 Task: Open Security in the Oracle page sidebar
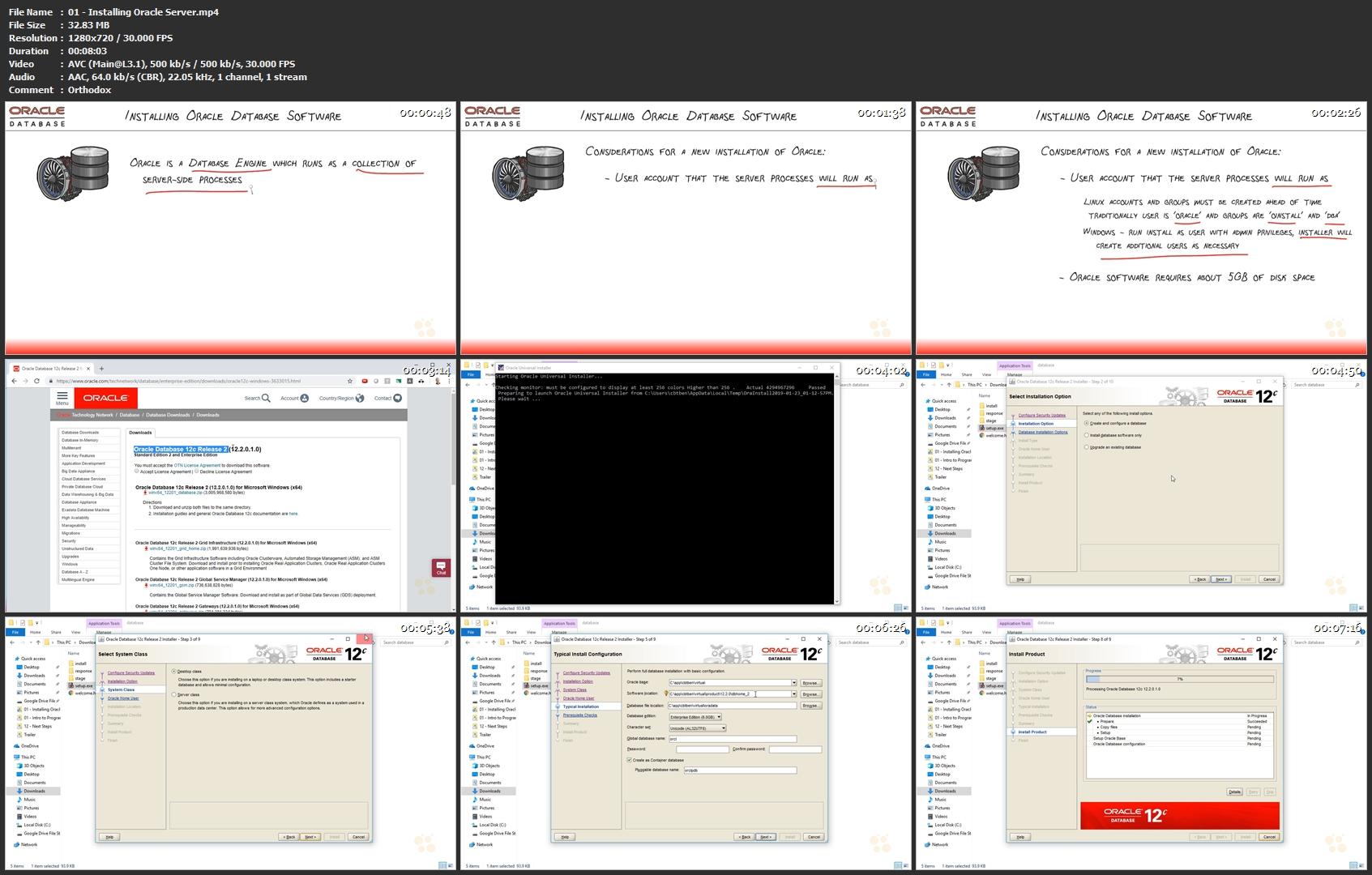[69, 541]
